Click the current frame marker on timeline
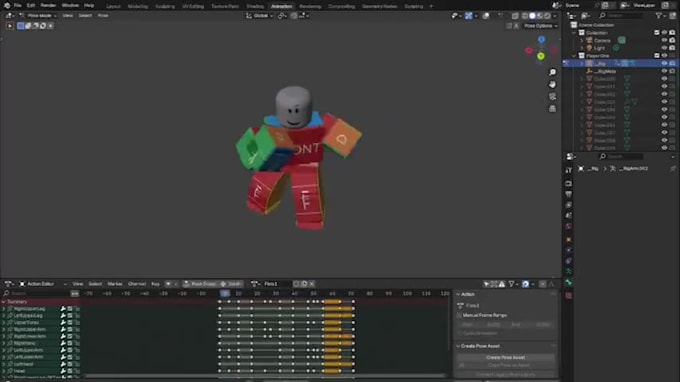Viewport: 680px width, 382px height. click(x=225, y=294)
